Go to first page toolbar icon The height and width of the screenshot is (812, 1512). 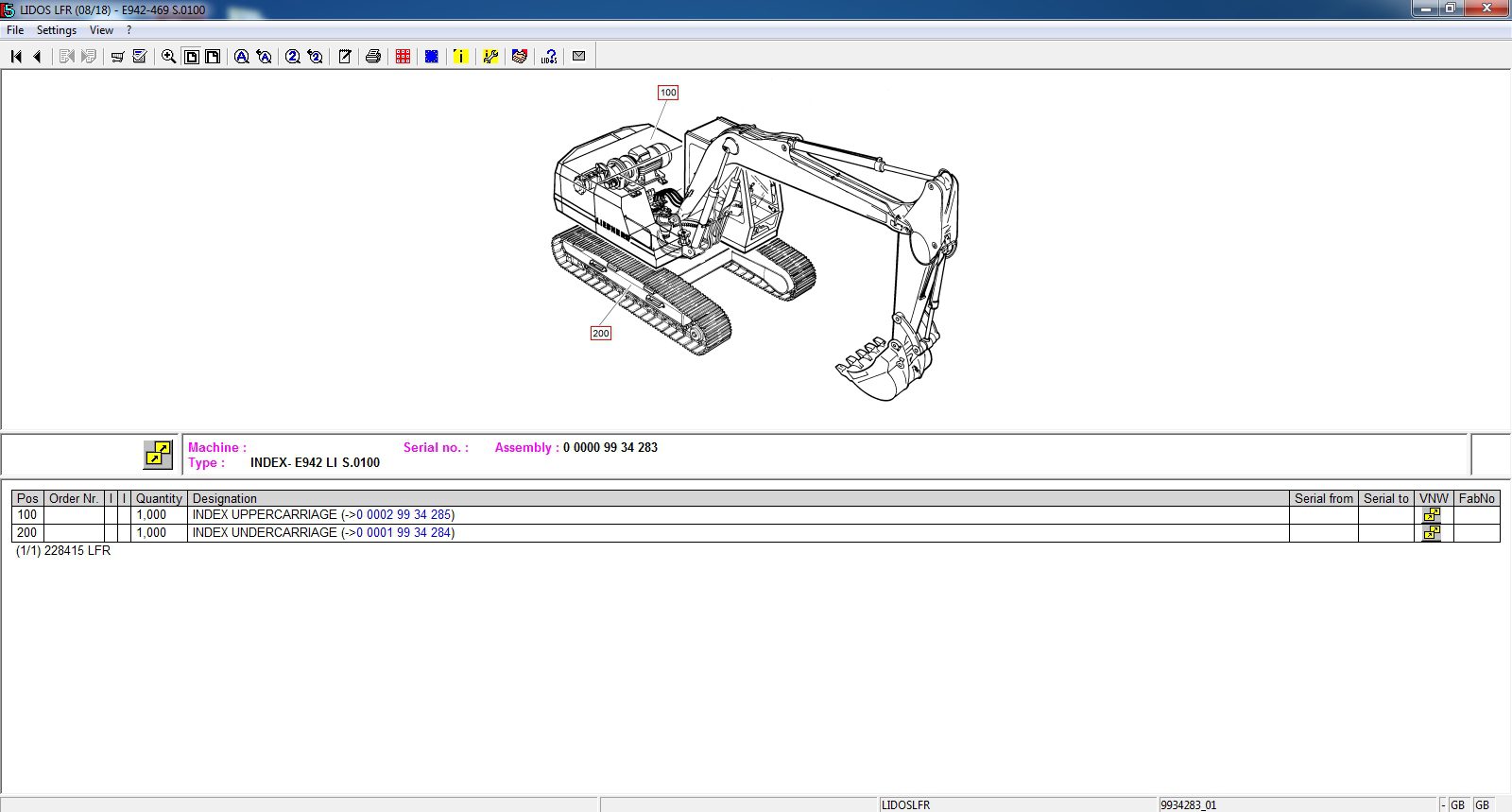click(16, 57)
